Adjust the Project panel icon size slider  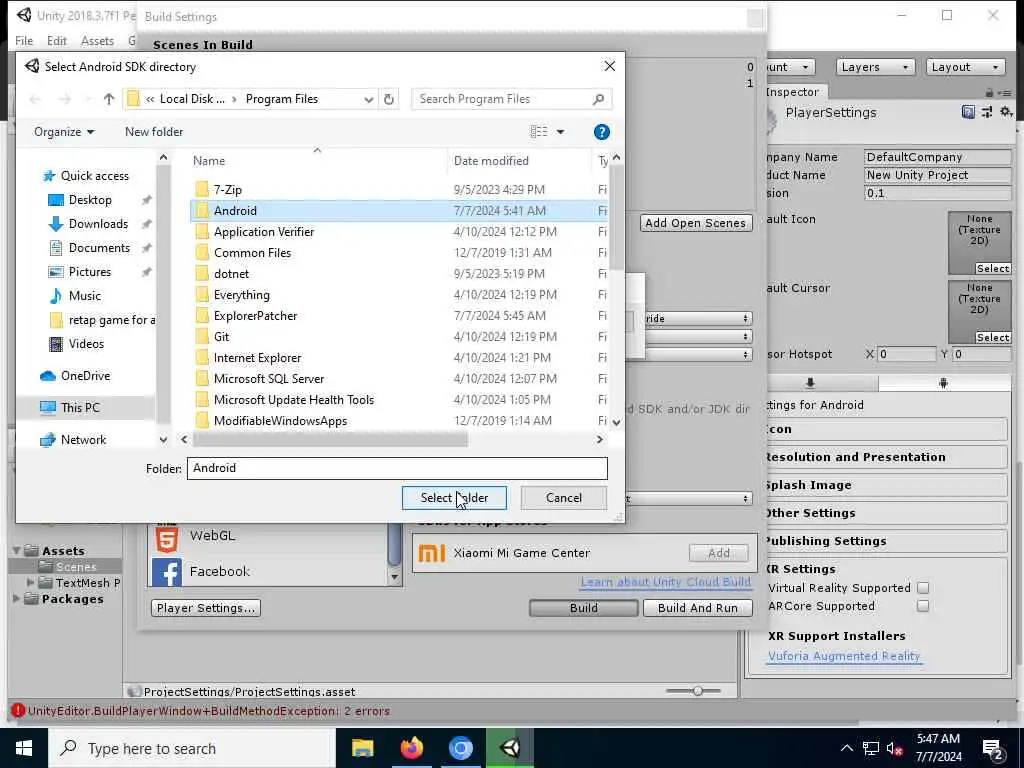[x=697, y=690]
